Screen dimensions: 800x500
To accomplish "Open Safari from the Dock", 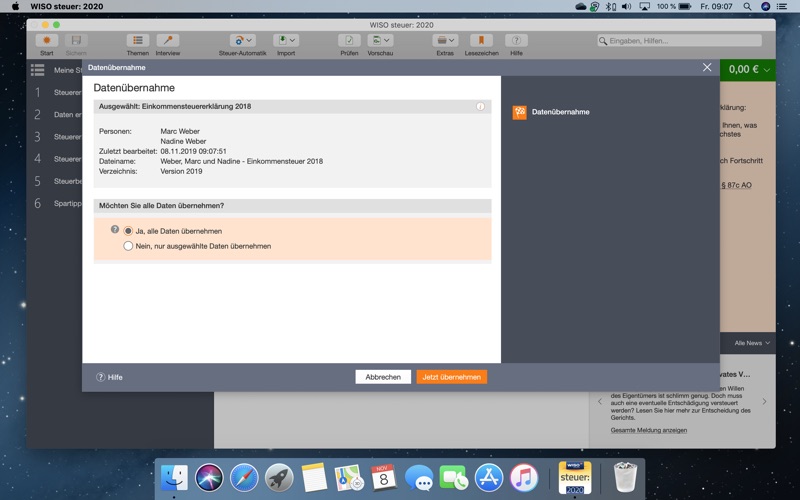I will (244, 478).
